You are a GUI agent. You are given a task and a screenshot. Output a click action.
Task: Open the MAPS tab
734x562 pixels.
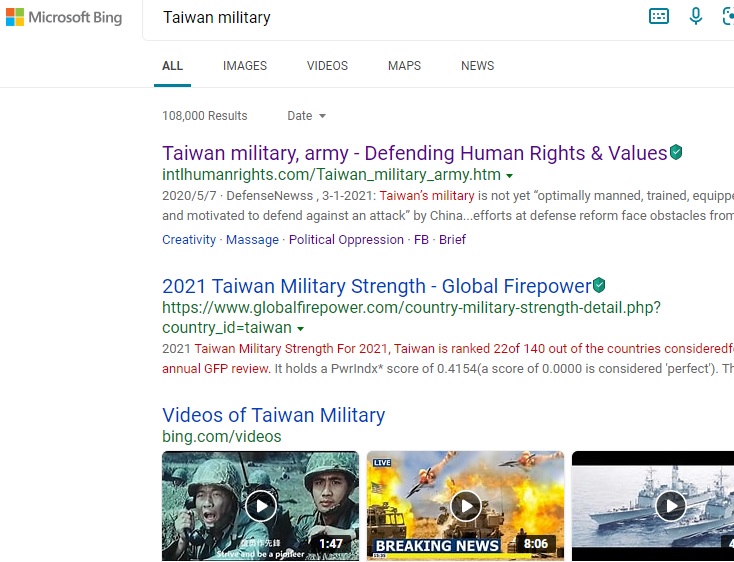coord(404,66)
